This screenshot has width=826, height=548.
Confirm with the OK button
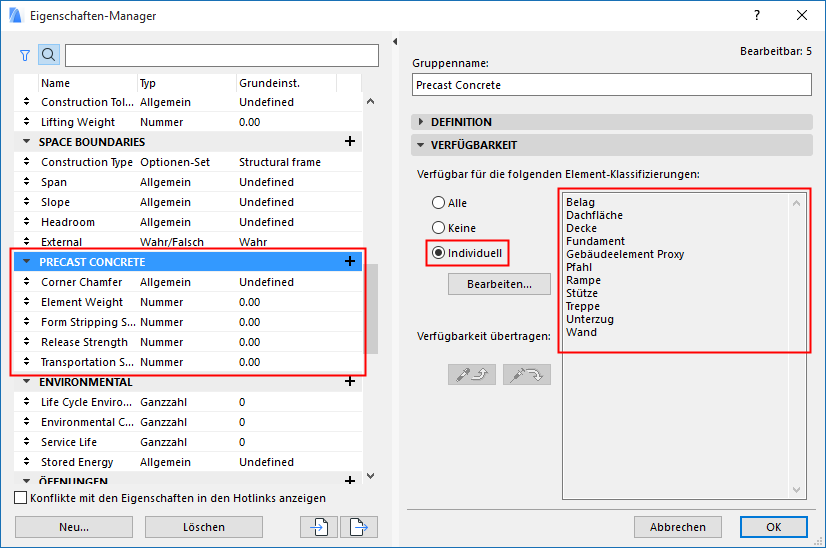point(773,527)
